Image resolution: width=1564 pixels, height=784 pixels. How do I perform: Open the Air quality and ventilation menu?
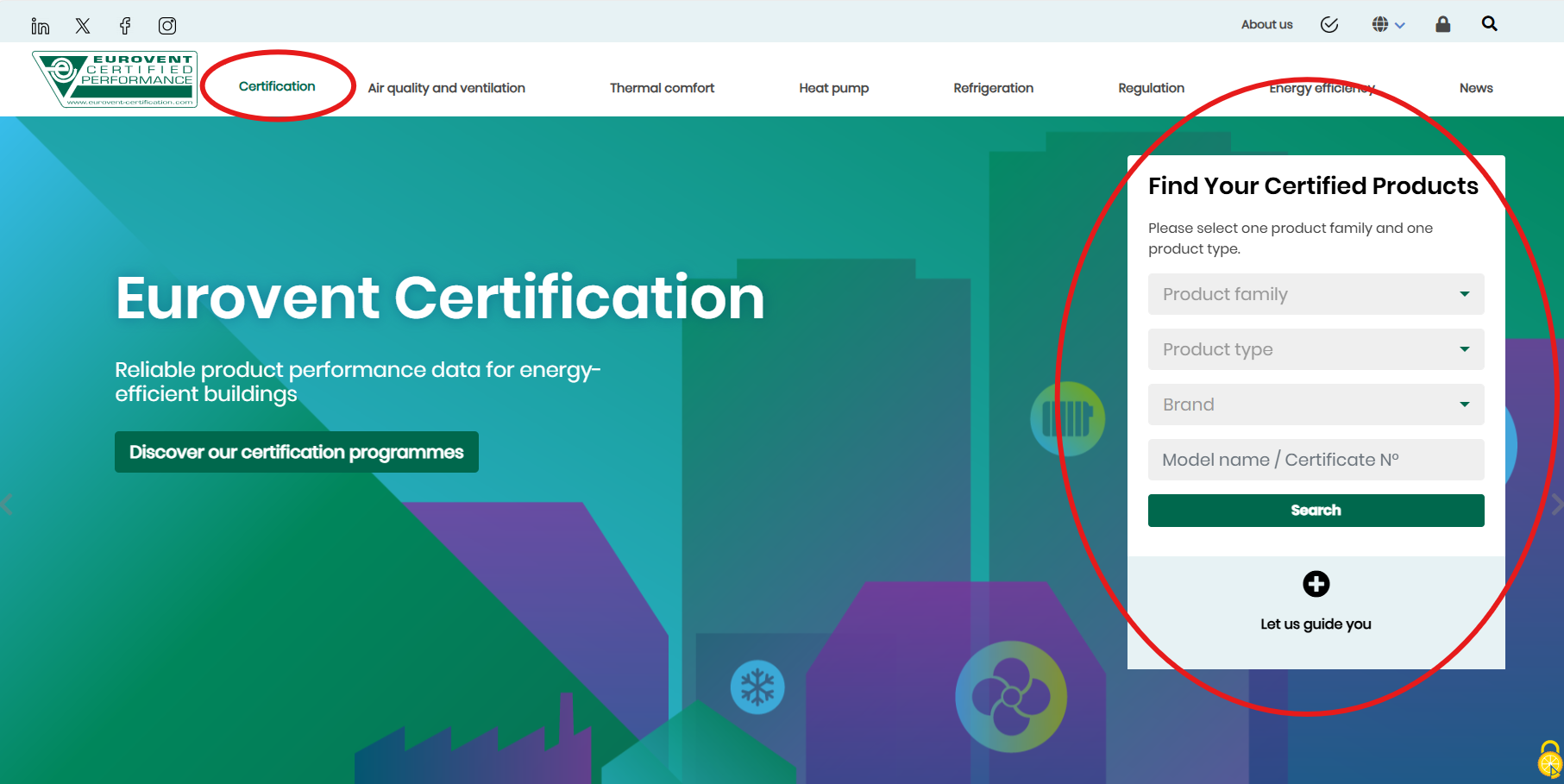tap(446, 88)
